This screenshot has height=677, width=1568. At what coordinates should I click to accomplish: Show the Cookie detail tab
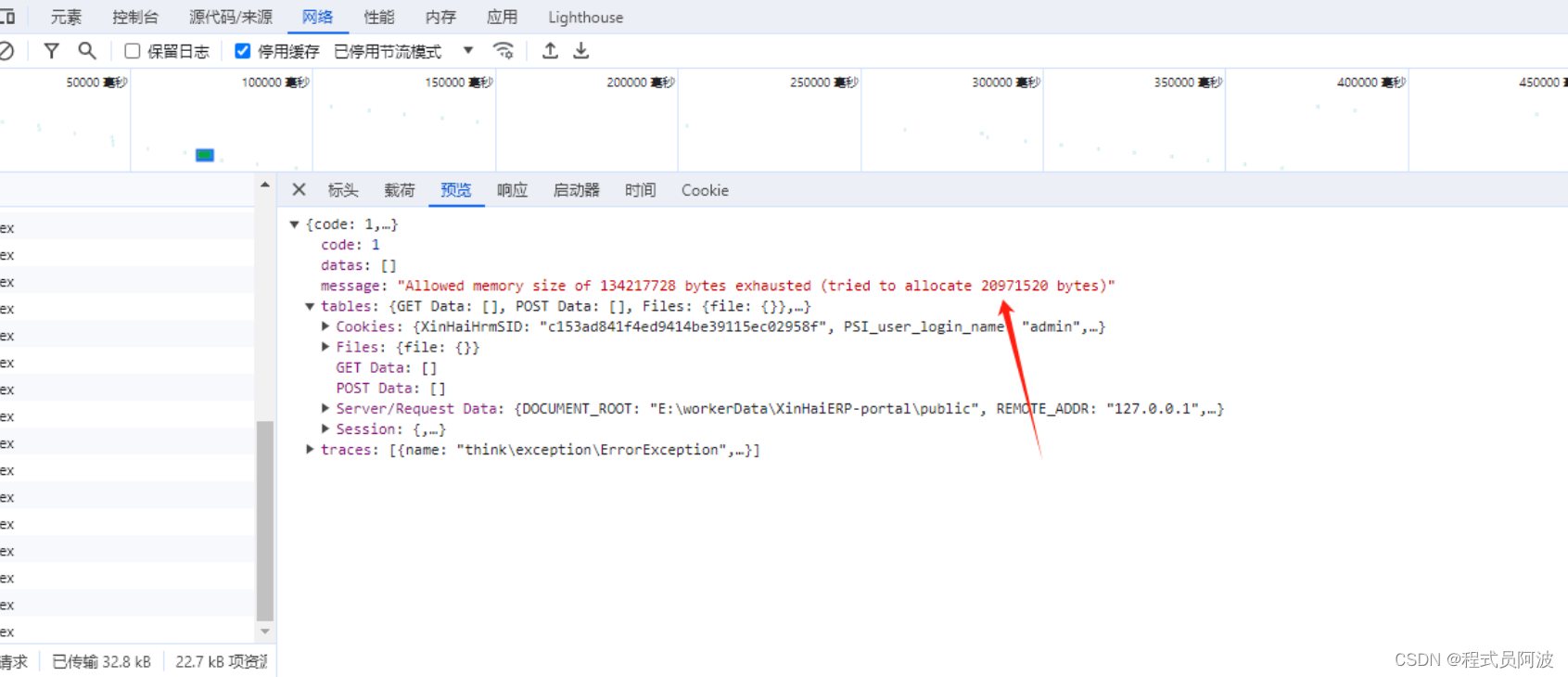[705, 190]
